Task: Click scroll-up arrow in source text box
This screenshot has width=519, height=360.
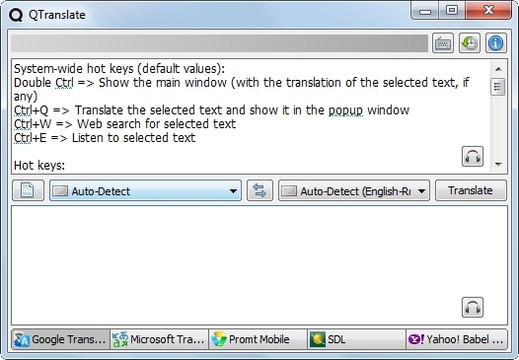Action: [x=498, y=69]
